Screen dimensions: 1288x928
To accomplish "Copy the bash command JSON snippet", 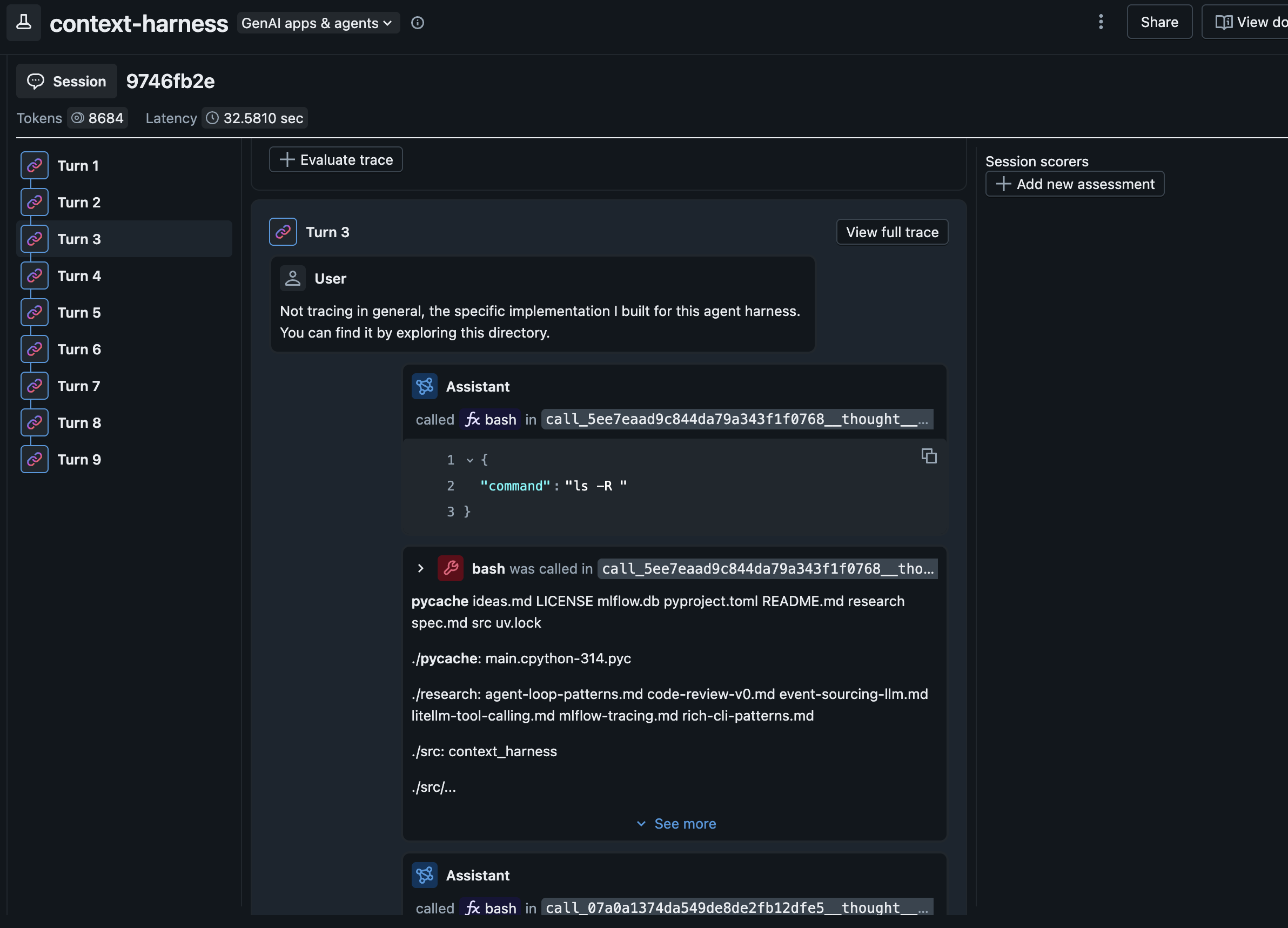I will tap(929, 456).
